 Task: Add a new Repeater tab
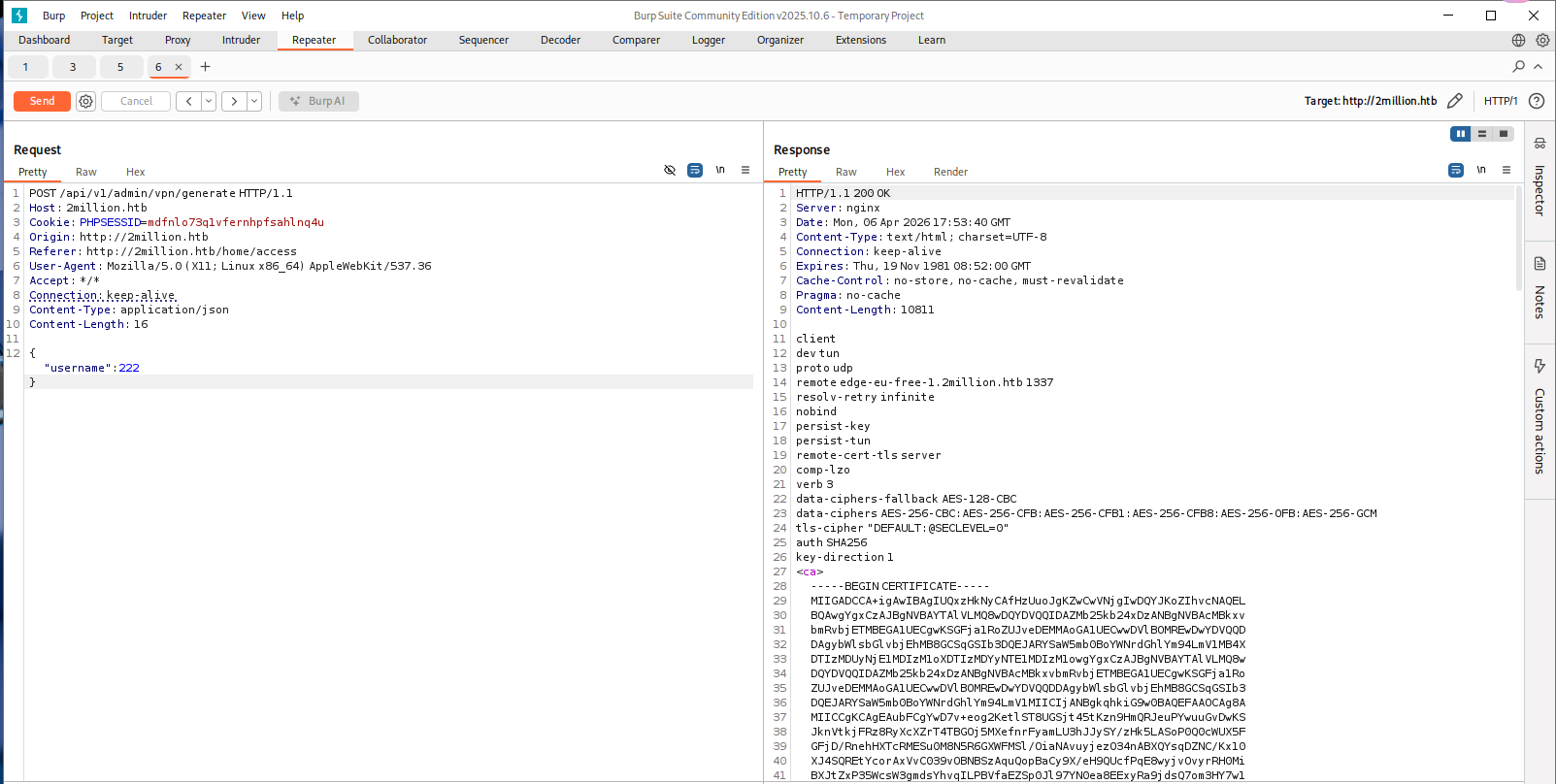[x=205, y=67]
